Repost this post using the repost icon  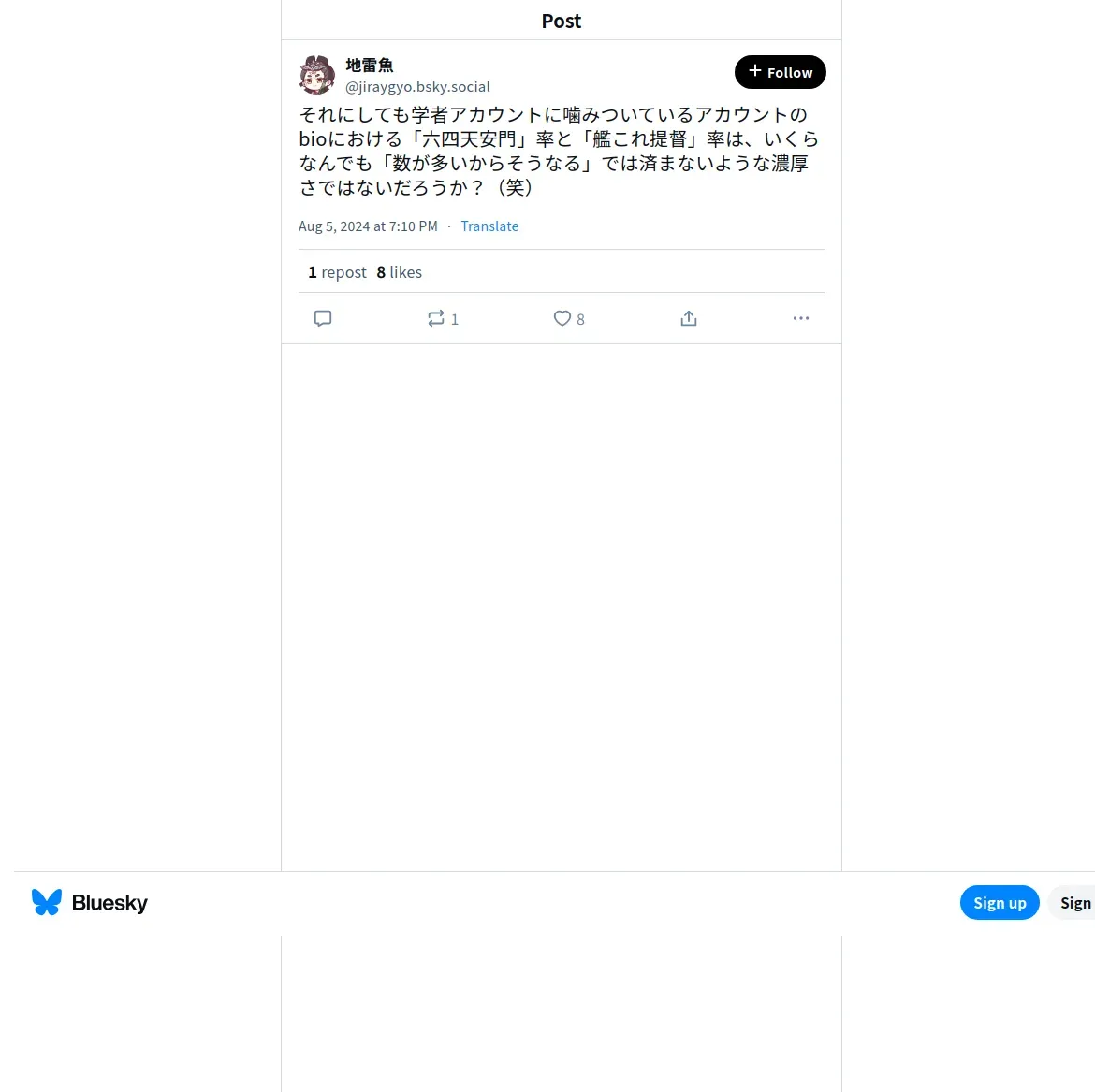click(x=436, y=318)
